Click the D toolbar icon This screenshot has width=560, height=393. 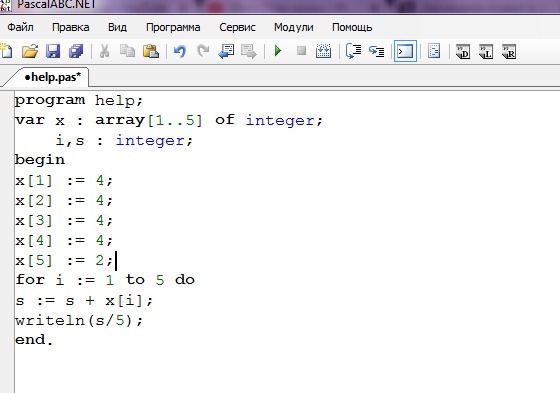click(x=463, y=51)
